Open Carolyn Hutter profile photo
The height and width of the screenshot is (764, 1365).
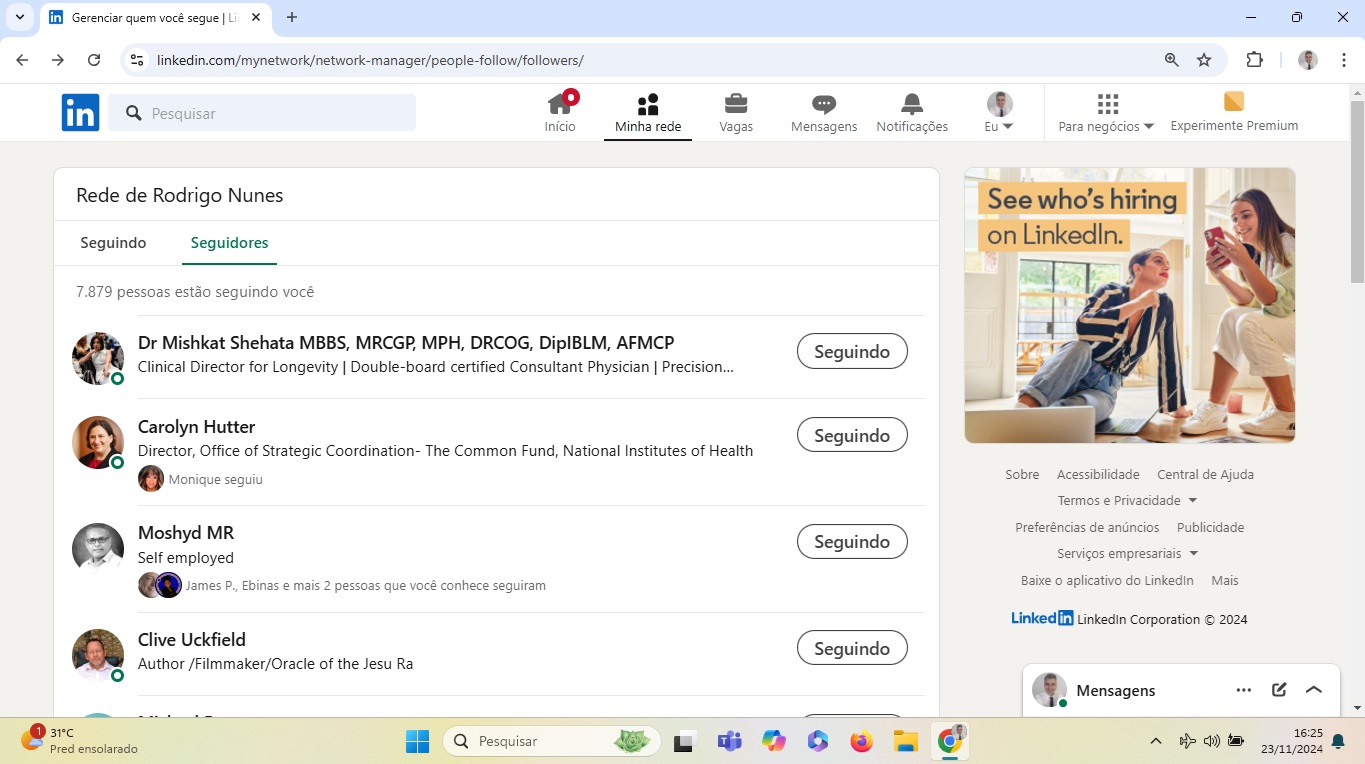pyautogui.click(x=98, y=442)
